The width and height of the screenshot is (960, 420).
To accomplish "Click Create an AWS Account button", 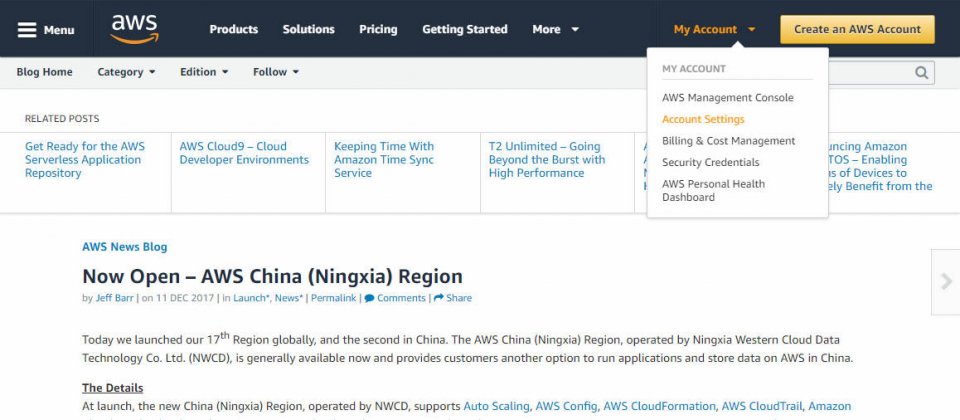I will 857,29.
